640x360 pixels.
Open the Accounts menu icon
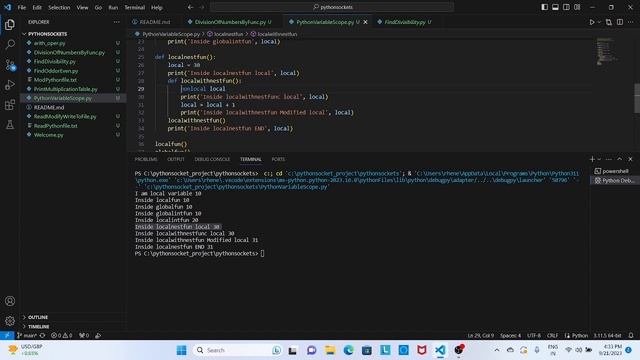[x=10, y=301]
